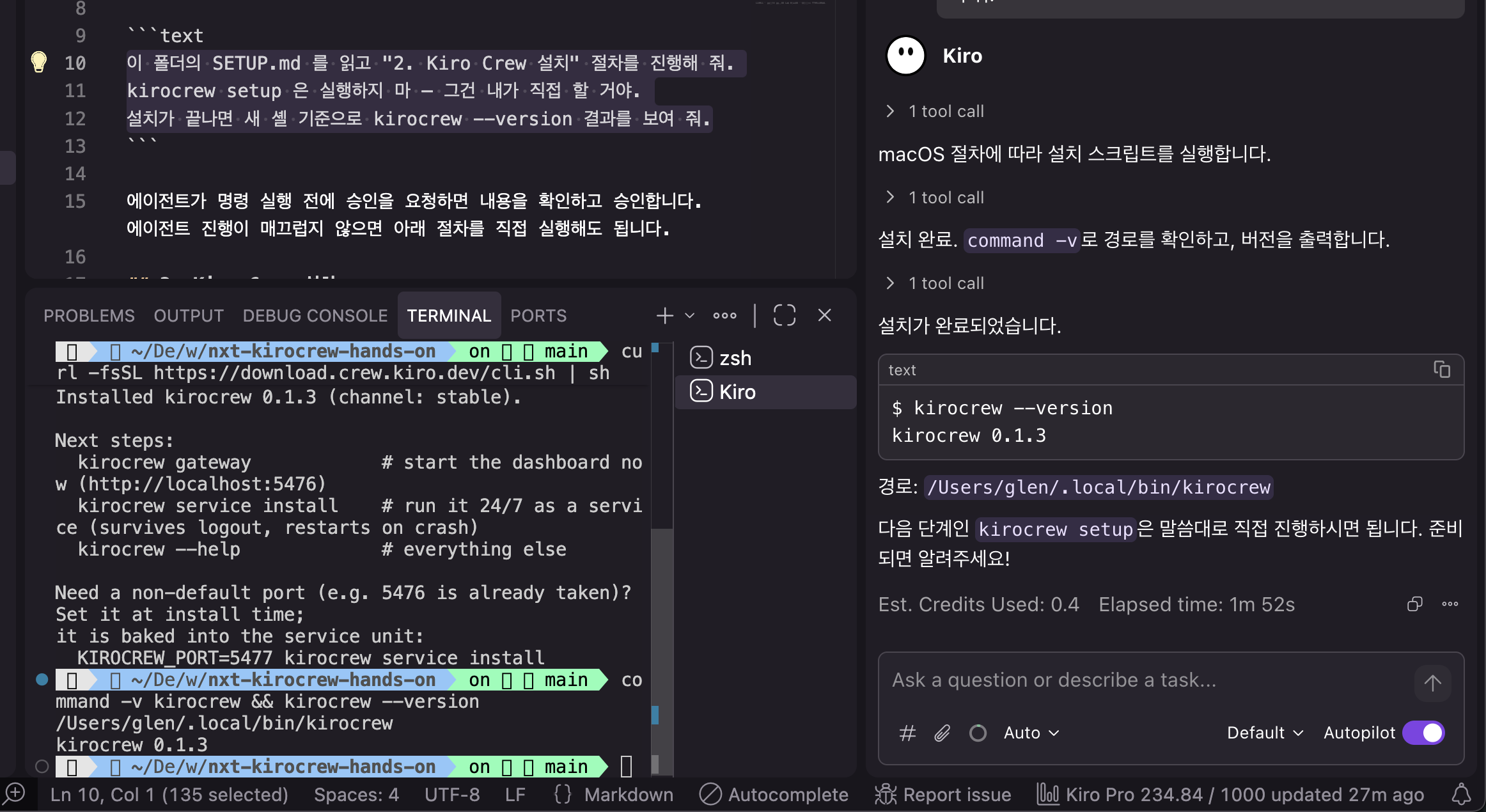
Task: Click the terminal scrollbar
Action: tap(662, 652)
